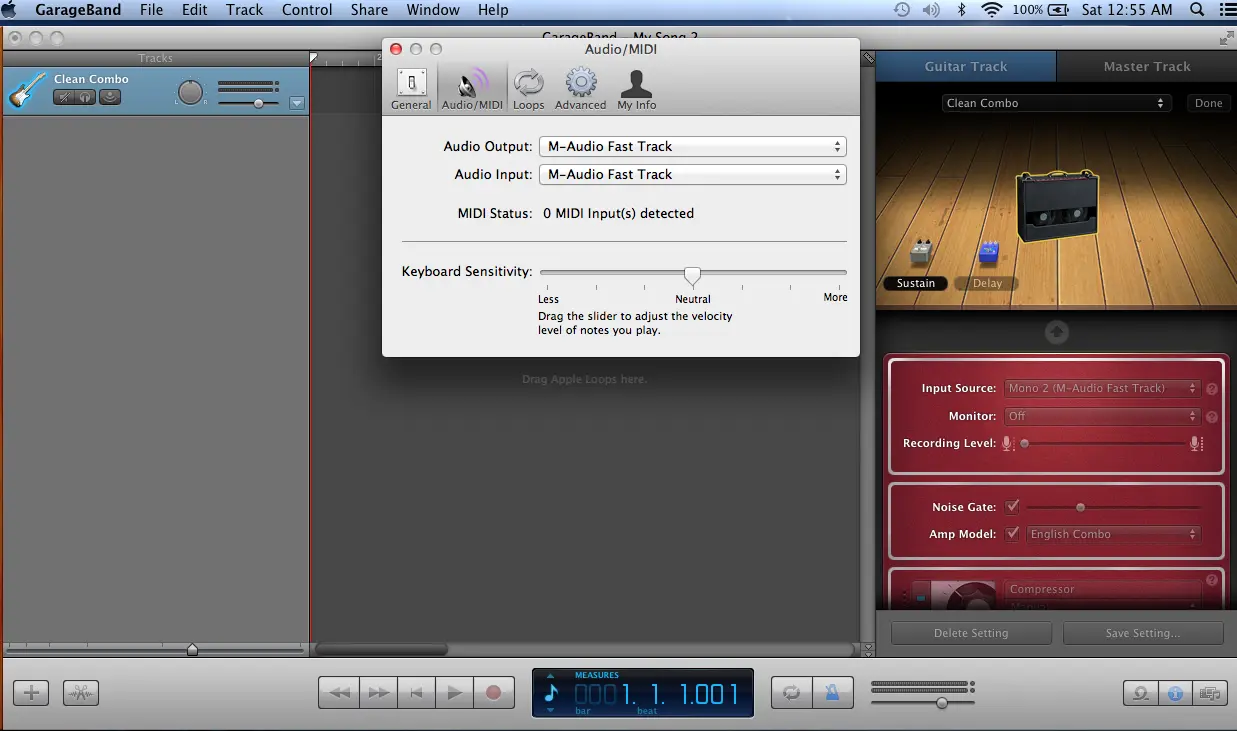Open the Clean Combo preset dropdown
The width and height of the screenshot is (1237, 731).
(x=1056, y=103)
